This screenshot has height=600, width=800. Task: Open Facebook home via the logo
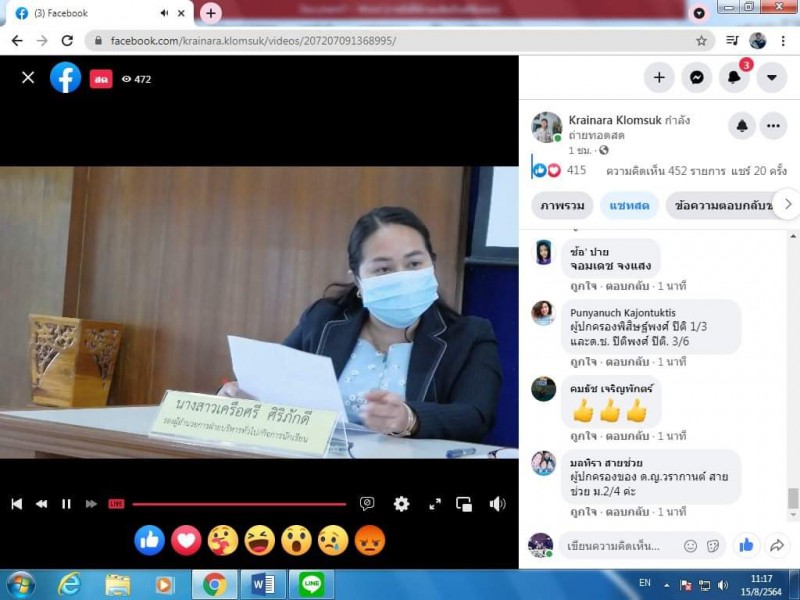point(65,78)
